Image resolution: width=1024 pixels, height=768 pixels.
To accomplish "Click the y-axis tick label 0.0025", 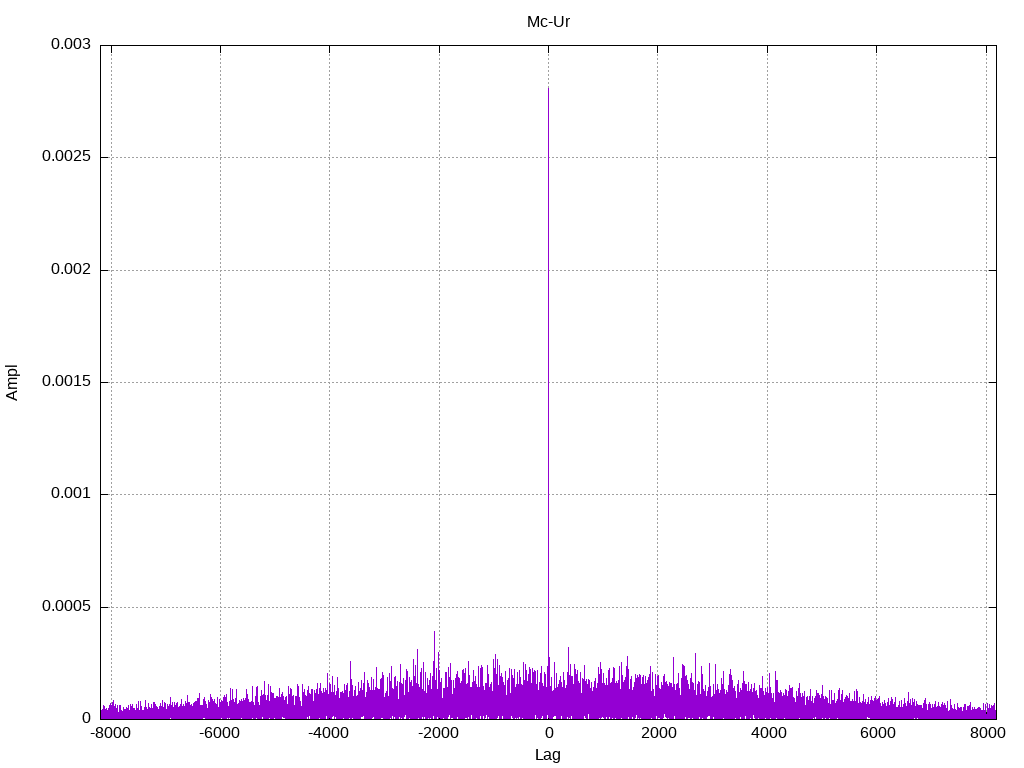I will [66, 156].
